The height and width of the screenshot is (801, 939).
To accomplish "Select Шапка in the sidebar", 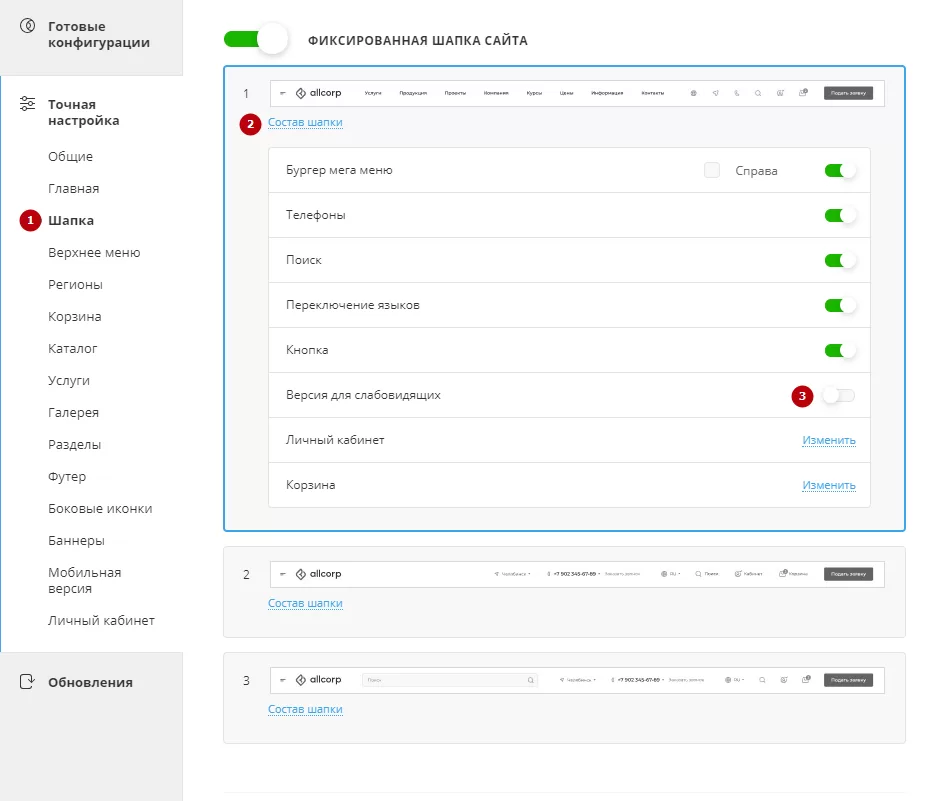I will point(71,220).
